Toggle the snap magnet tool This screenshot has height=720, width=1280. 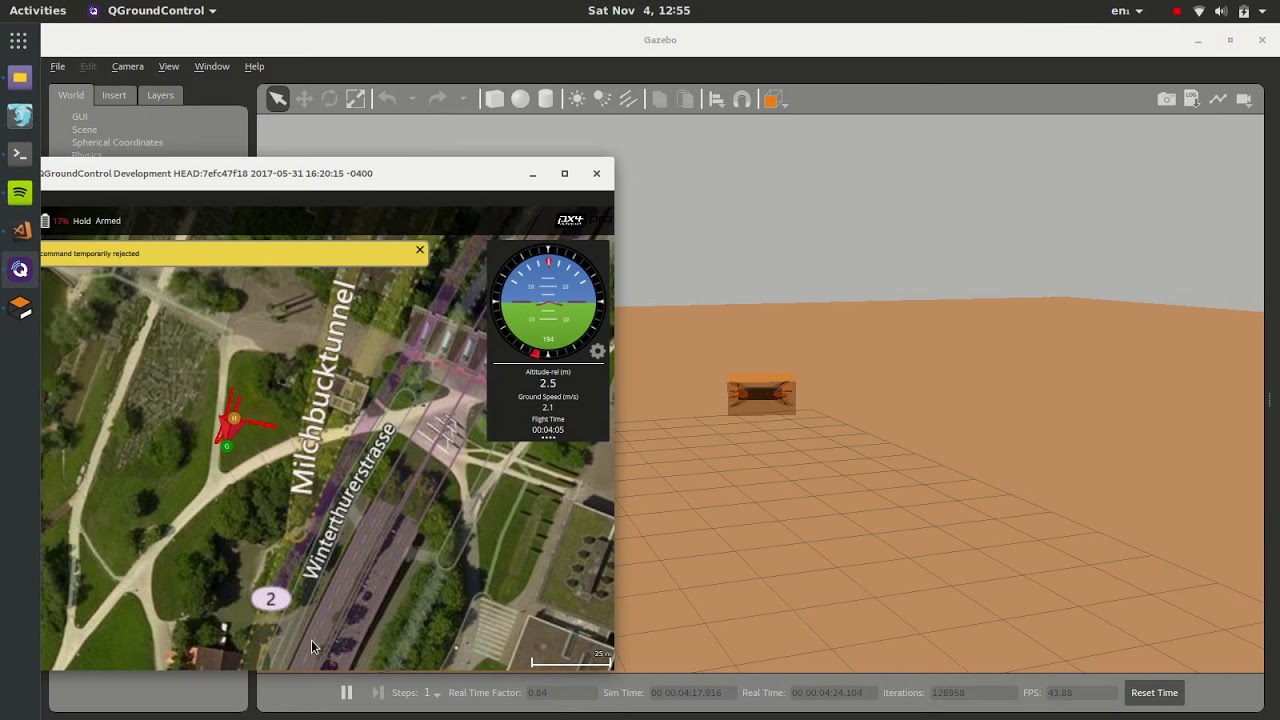click(x=742, y=99)
